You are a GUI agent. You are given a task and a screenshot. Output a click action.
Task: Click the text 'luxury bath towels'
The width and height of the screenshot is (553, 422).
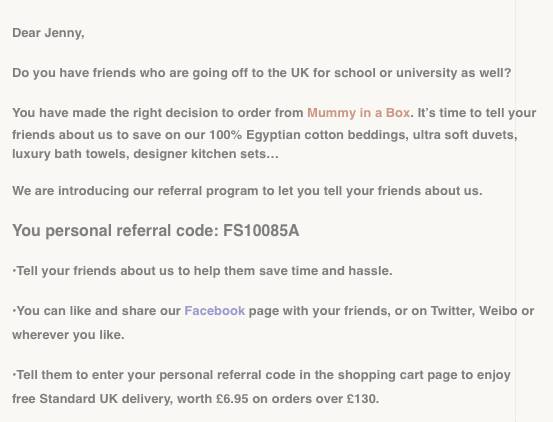tap(71, 154)
